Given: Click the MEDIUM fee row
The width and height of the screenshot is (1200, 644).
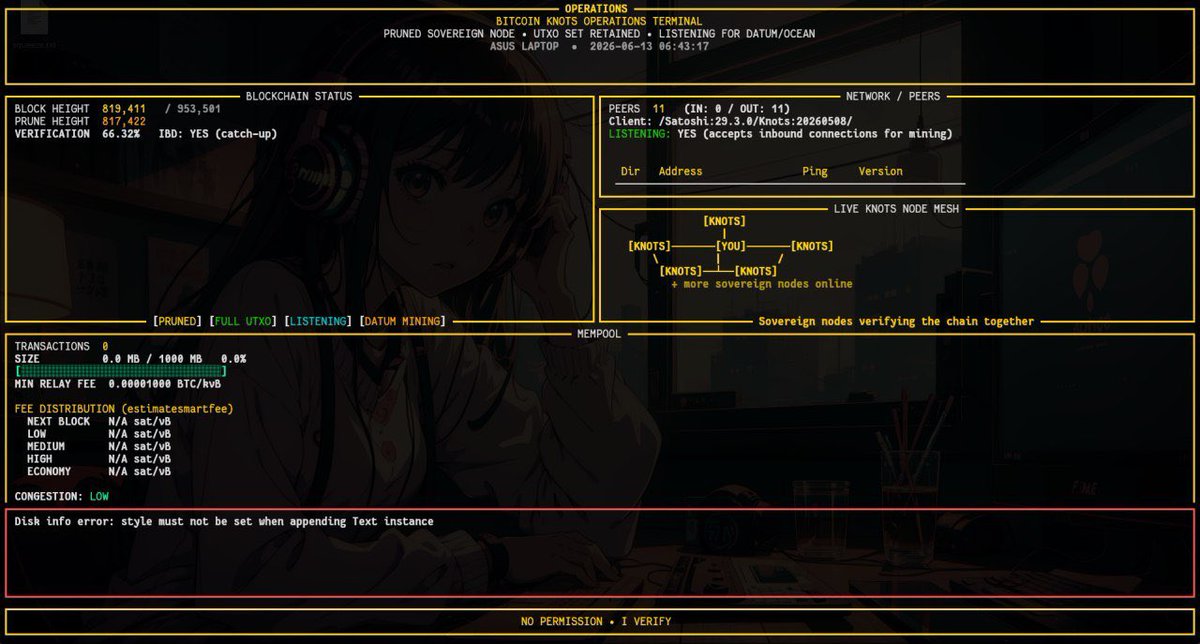Looking at the screenshot, I should [x=99, y=446].
